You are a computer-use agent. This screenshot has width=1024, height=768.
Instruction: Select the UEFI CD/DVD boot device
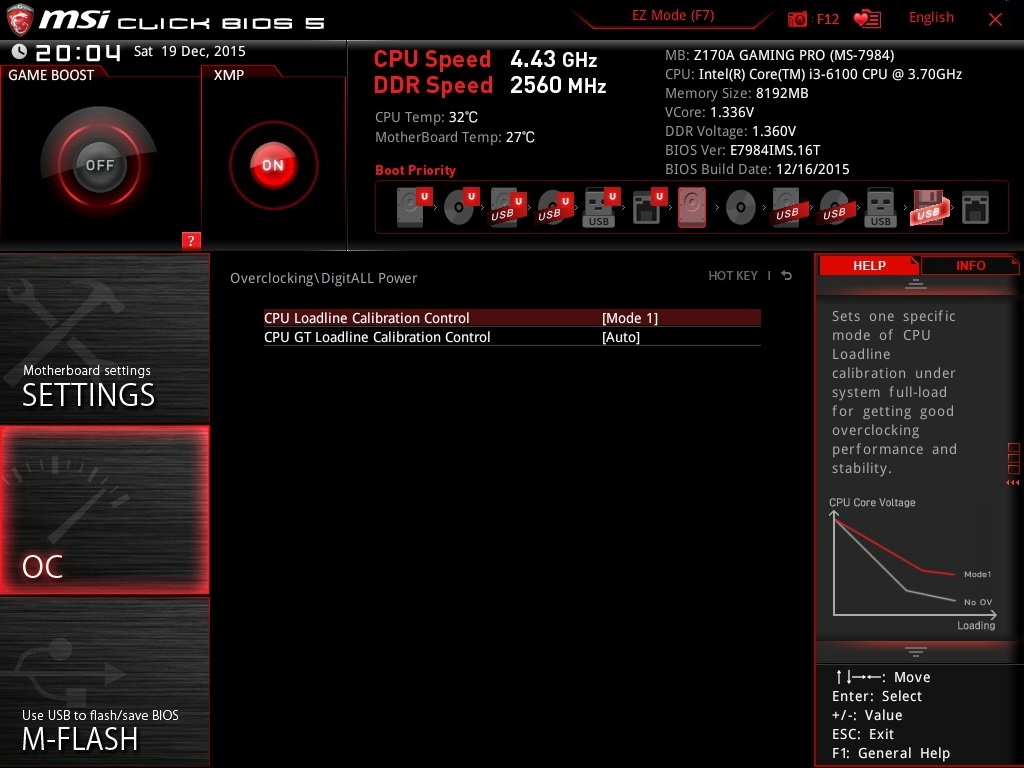461,206
